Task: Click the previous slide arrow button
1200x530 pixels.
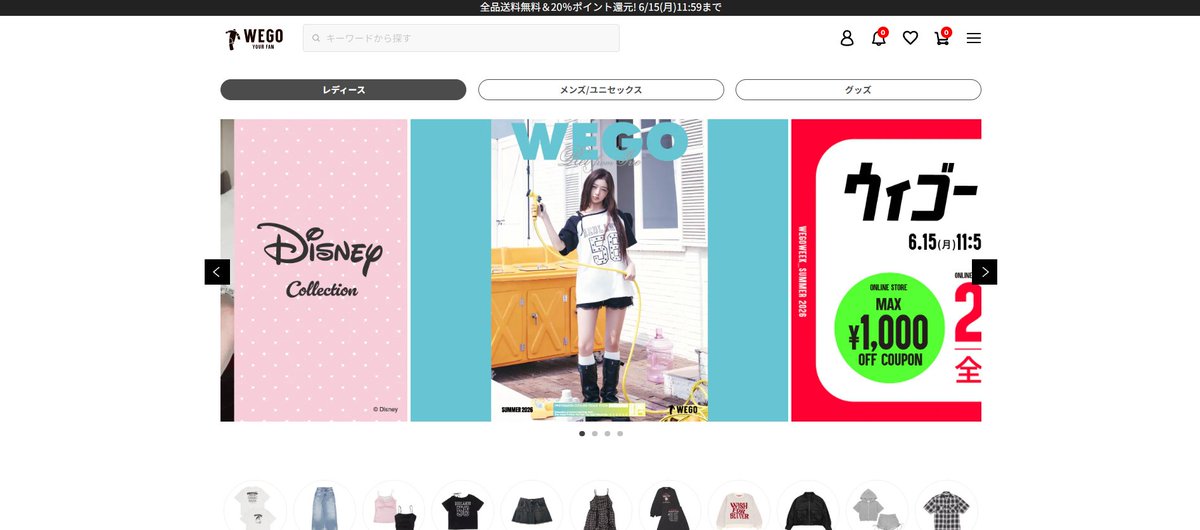Action: point(217,272)
